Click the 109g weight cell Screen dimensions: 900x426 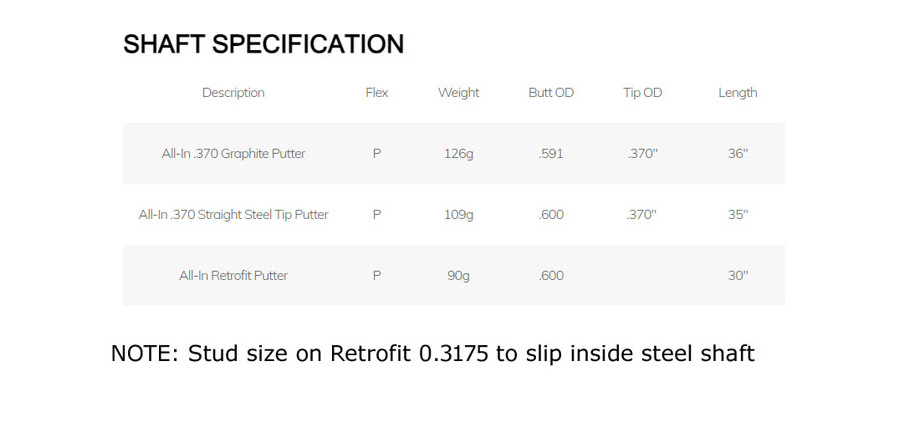pyautogui.click(x=458, y=215)
